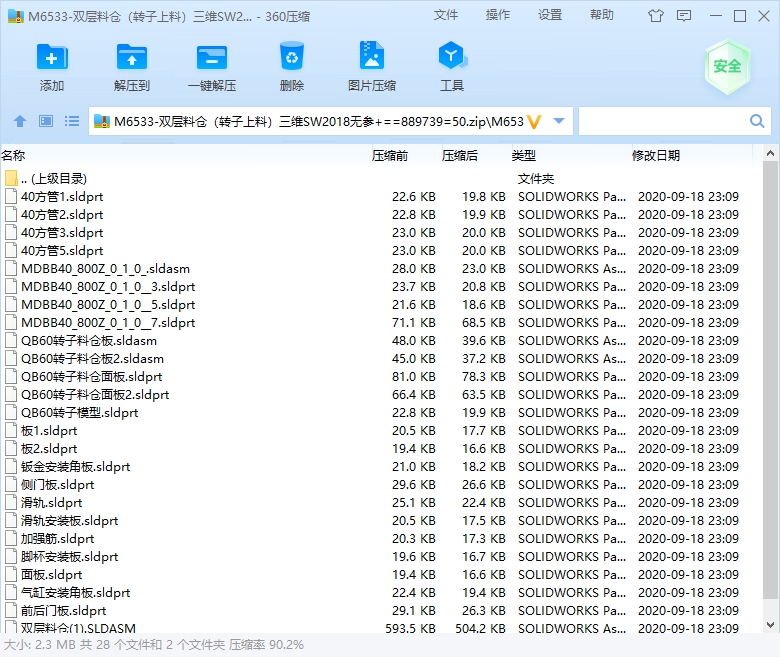
Task: Click file icon of 40方管1.sldprt
Action: click(x=11, y=196)
